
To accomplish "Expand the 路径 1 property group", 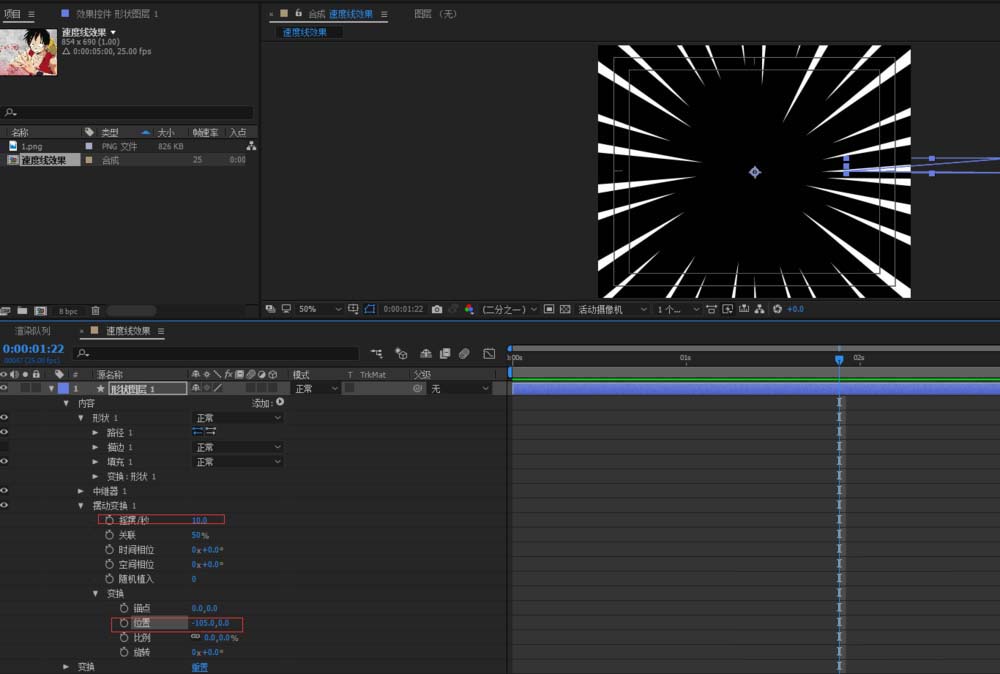I will tap(96, 433).
